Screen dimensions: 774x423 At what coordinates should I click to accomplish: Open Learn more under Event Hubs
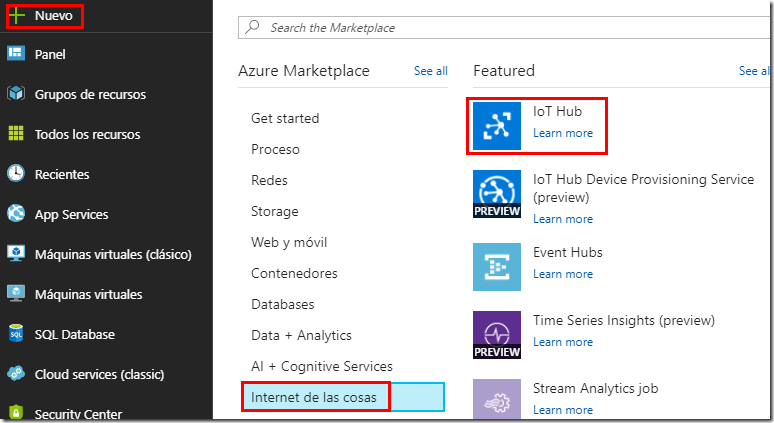point(563,274)
